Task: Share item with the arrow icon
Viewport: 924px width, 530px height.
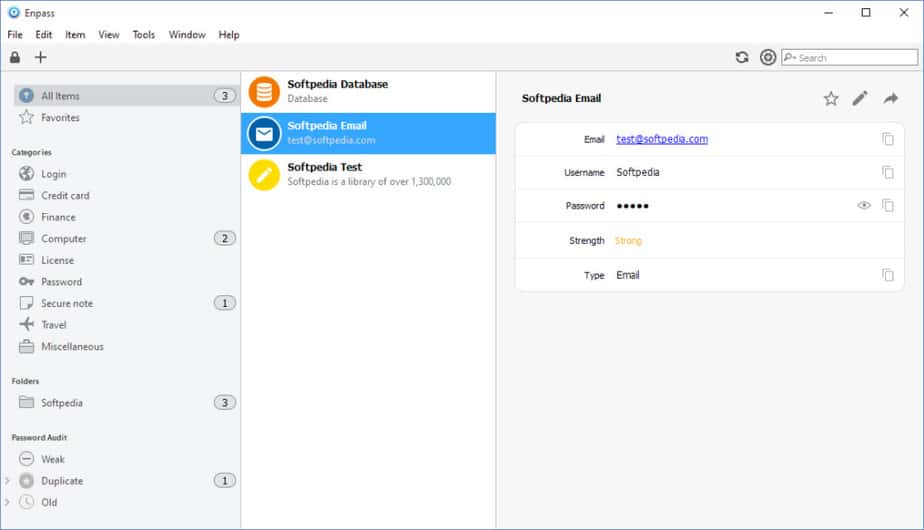Action: [890, 98]
